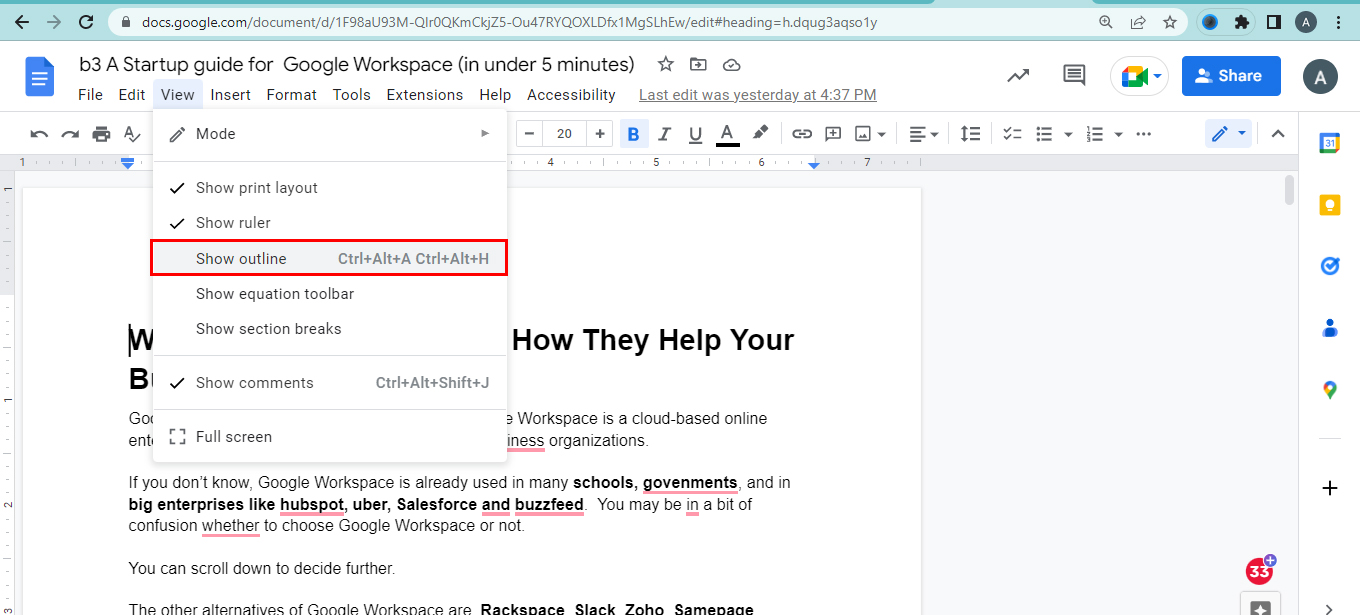Open the text alignment dropdown
1360x615 pixels.
(924, 134)
